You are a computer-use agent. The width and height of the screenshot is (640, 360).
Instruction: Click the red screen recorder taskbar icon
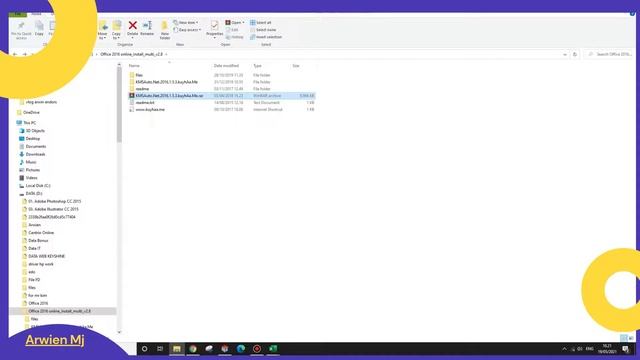[257, 349]
